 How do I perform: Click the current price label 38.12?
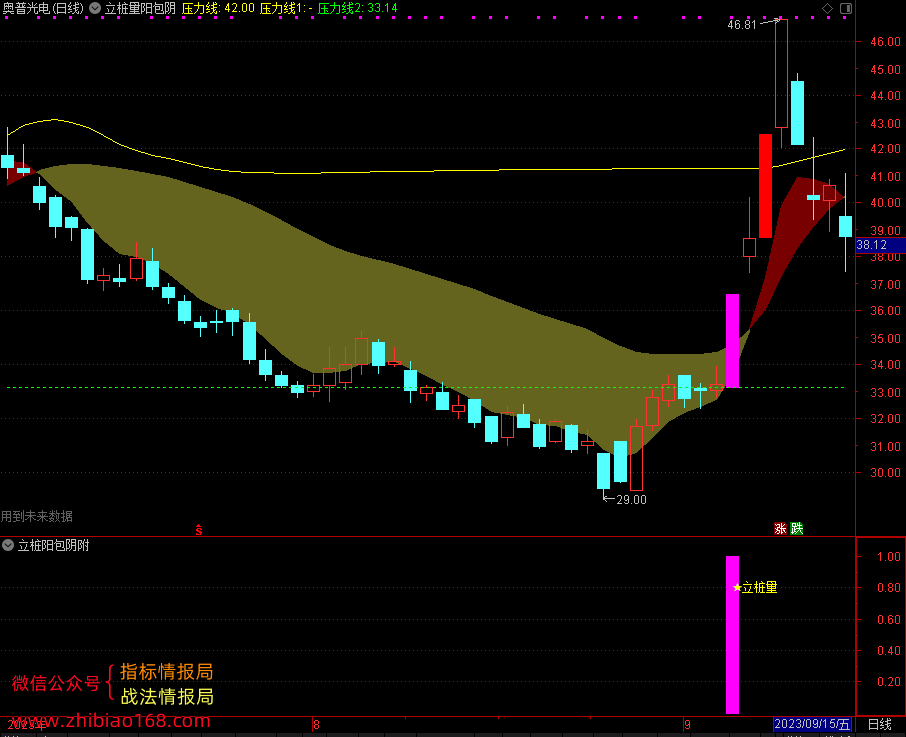(880, 245)
